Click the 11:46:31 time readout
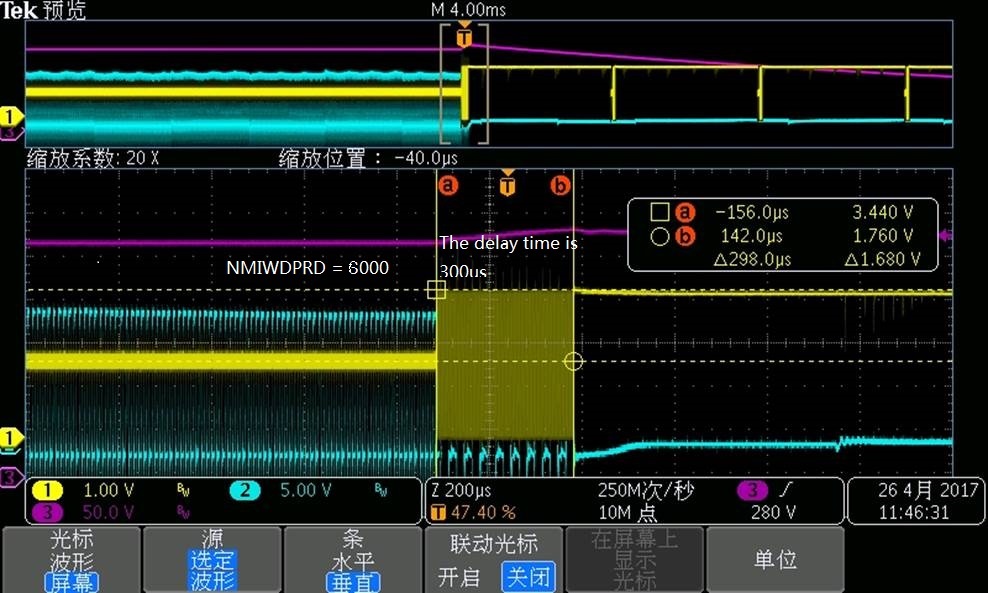The width and height of the screenshot is (988, 593). [914, 512]
